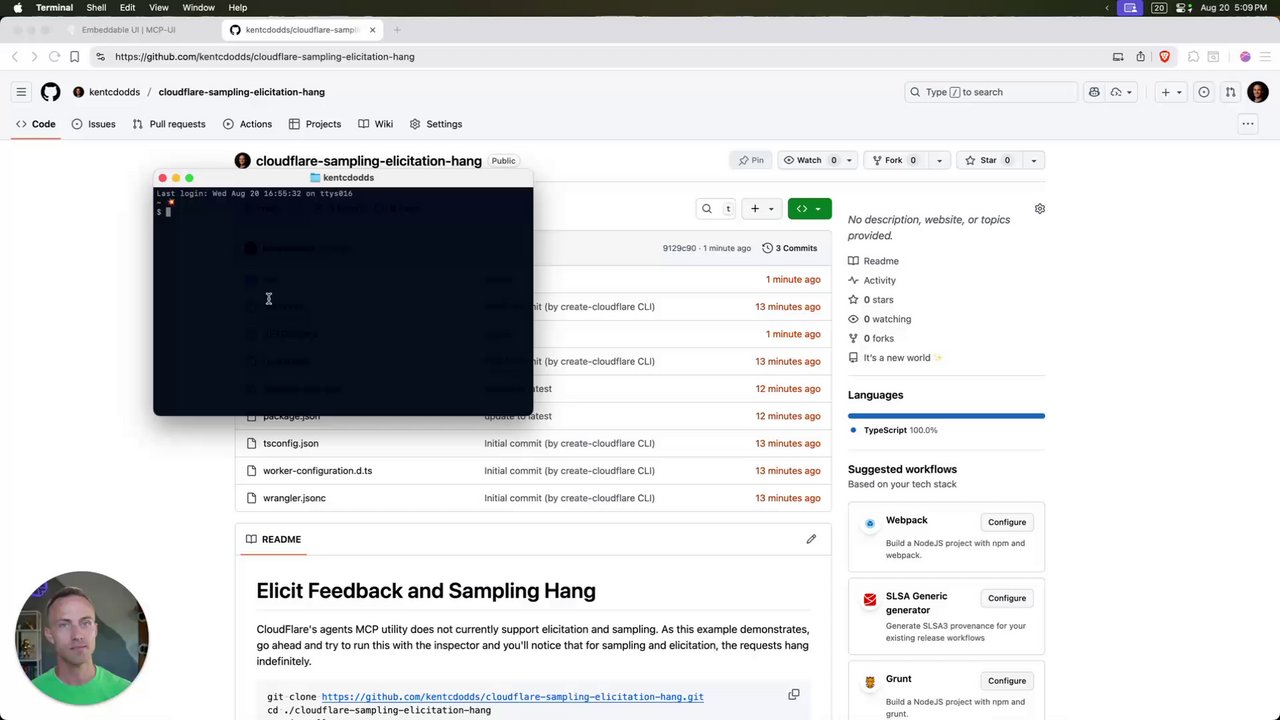1280x720 pixels.
Task: Reload the page with browser refresh icon
Action: click(54, 57)
